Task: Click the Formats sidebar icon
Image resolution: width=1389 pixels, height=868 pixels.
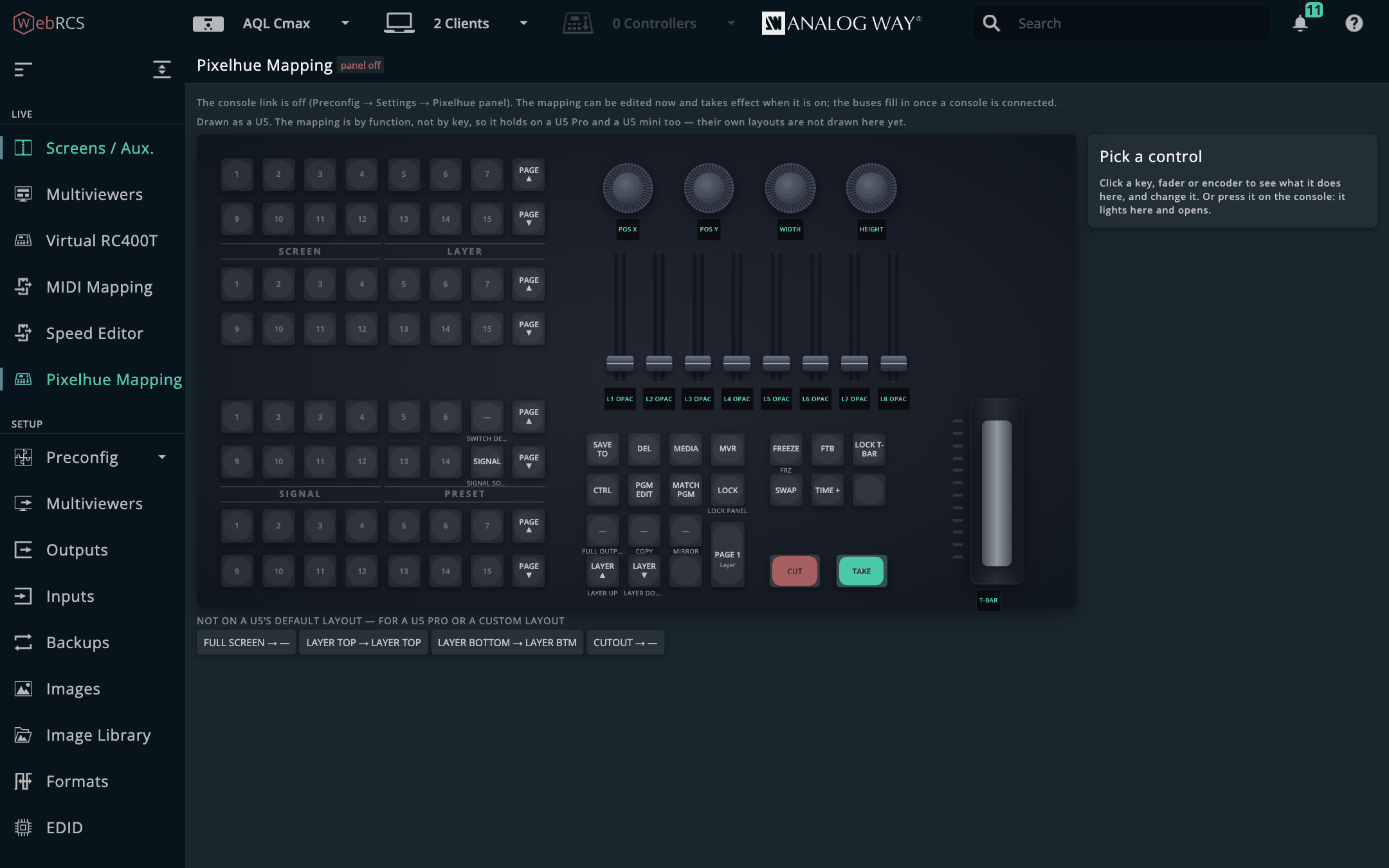Action: pos(23,781)
